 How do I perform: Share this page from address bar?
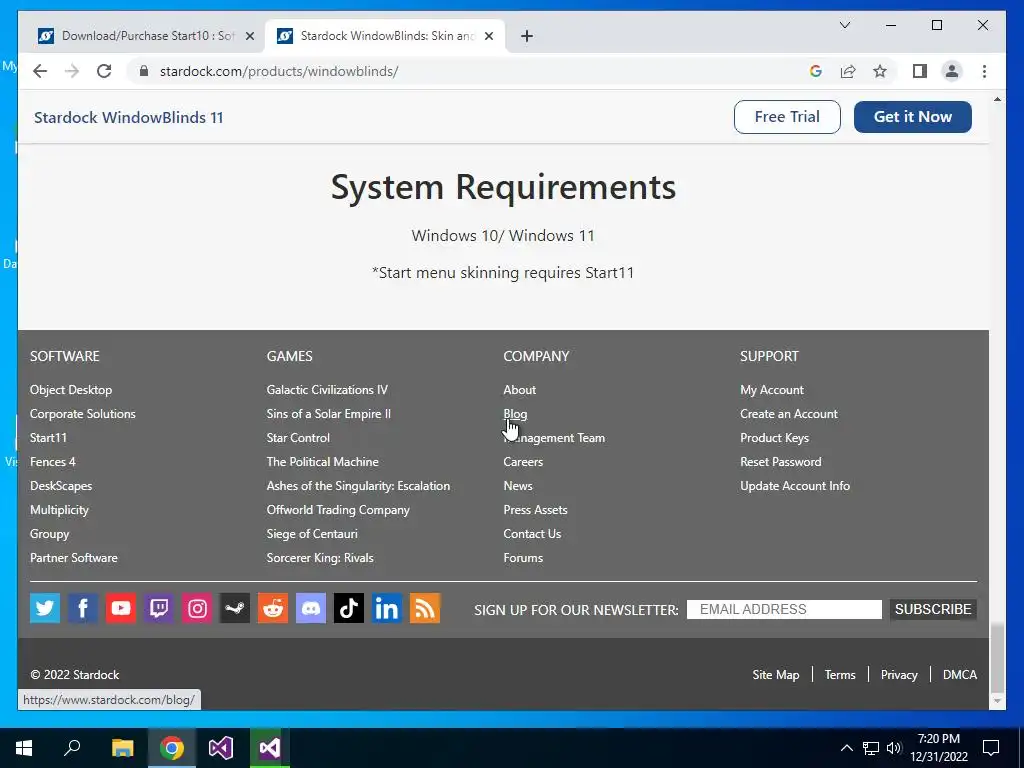pos(848,71)
